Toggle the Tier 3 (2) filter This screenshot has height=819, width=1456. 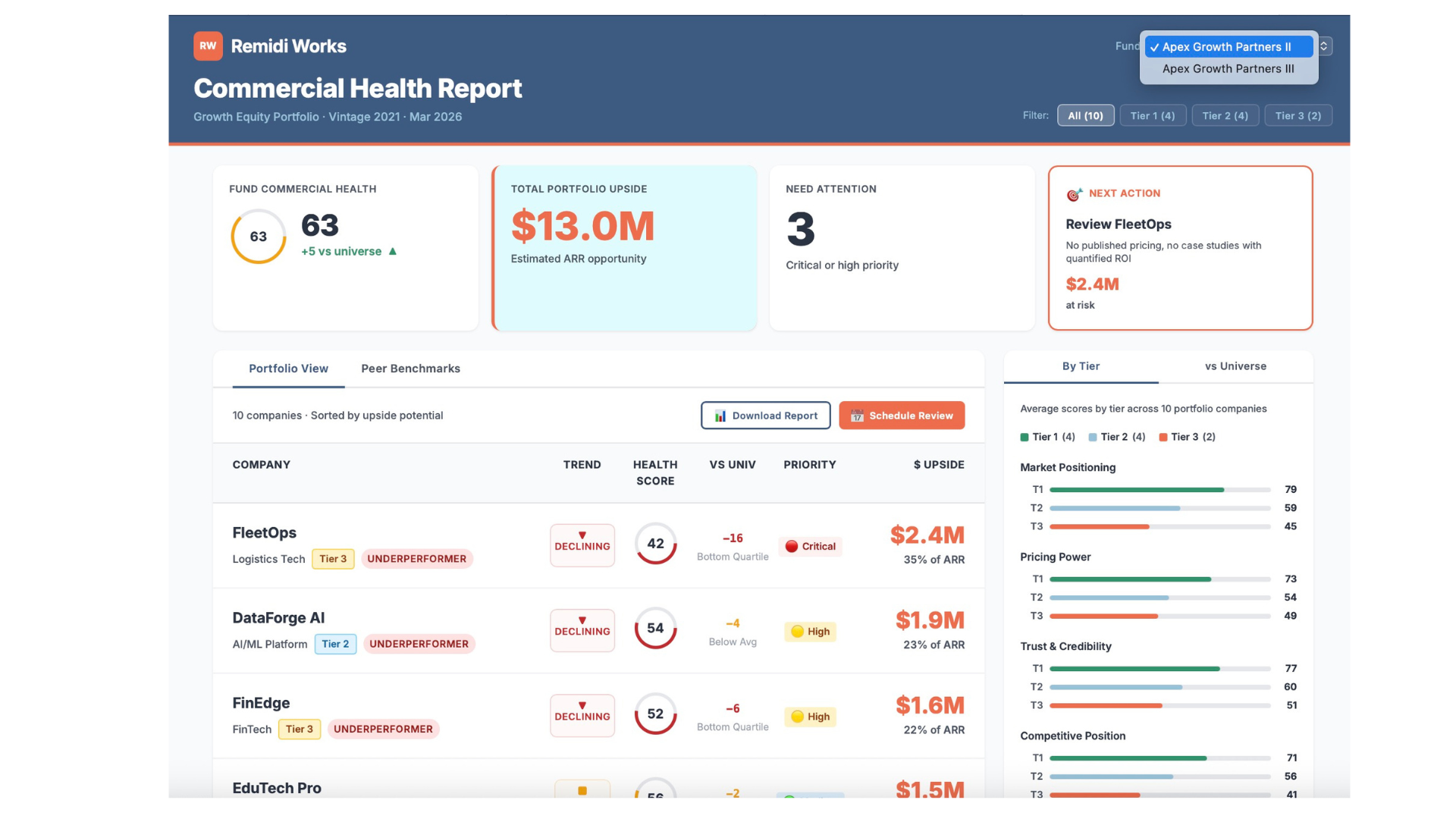click(x=1298, y=115)
